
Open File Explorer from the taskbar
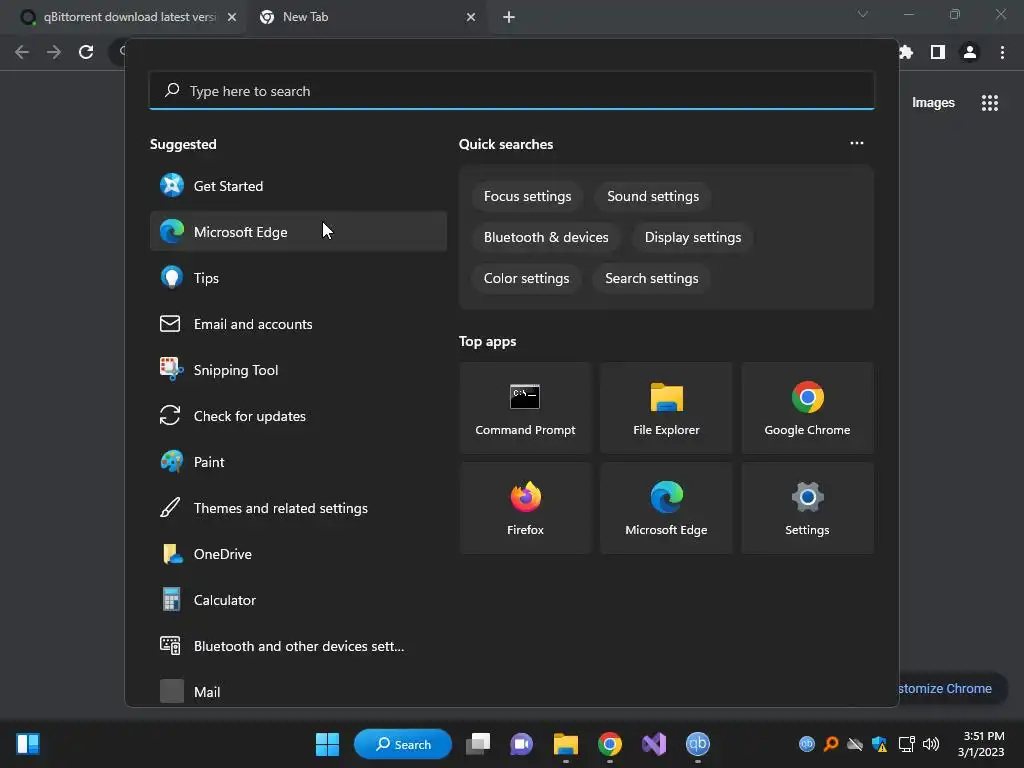pyautogui.click(x=566, y=744)
